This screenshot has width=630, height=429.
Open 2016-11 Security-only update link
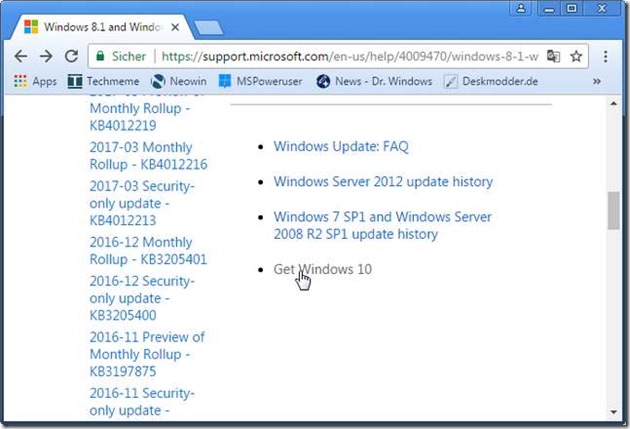(x=142, y=402)
